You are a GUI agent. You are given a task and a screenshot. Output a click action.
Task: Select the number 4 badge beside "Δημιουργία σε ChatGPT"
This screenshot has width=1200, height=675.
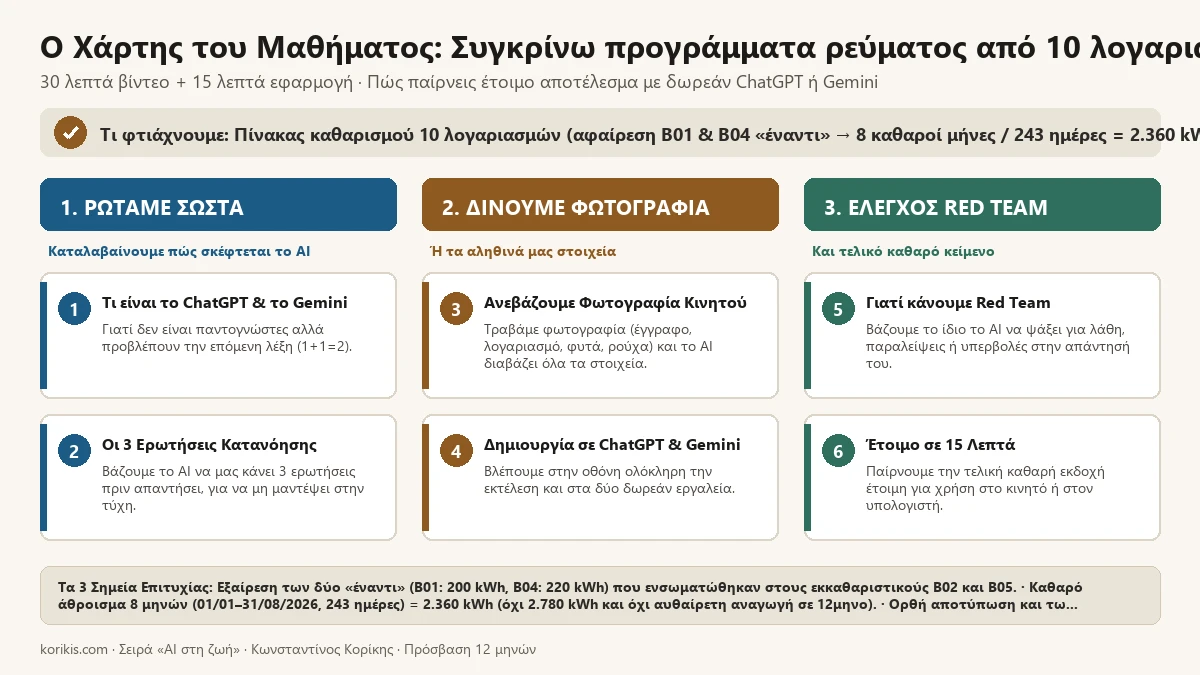(456, 452)
